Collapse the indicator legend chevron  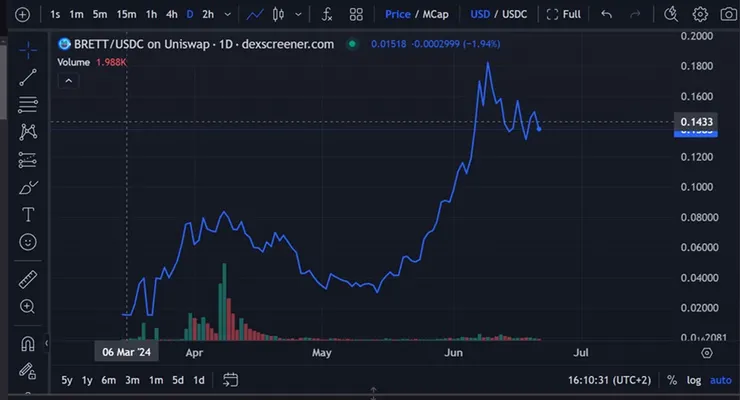pos(68,81)
